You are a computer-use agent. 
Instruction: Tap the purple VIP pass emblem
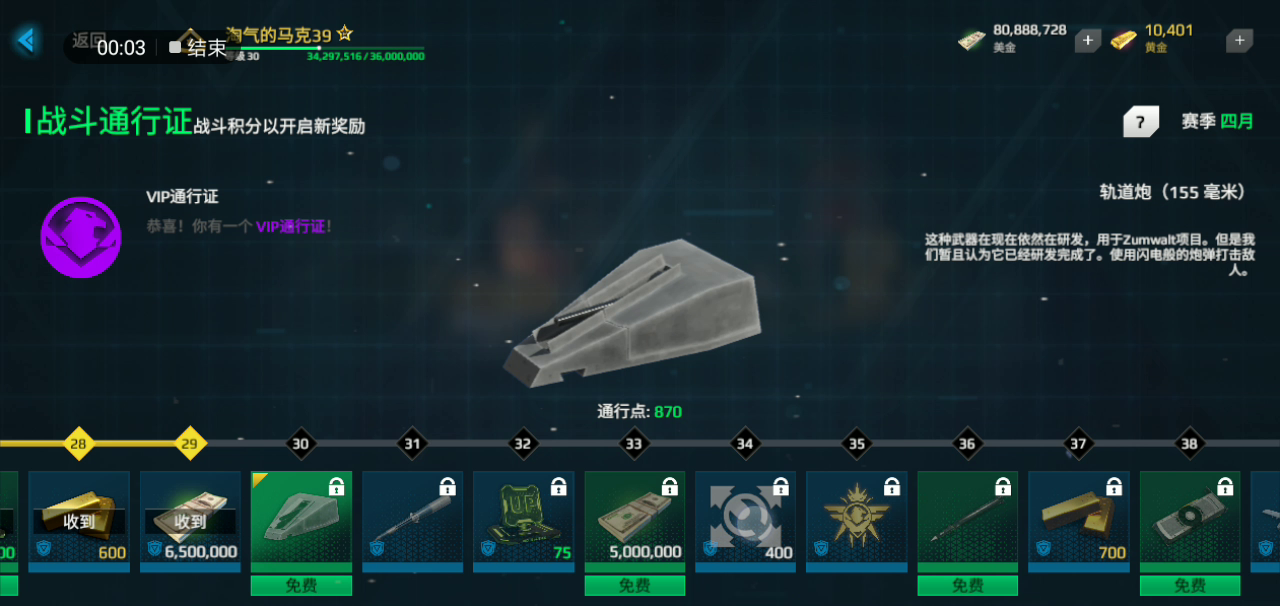coord(81,237)
